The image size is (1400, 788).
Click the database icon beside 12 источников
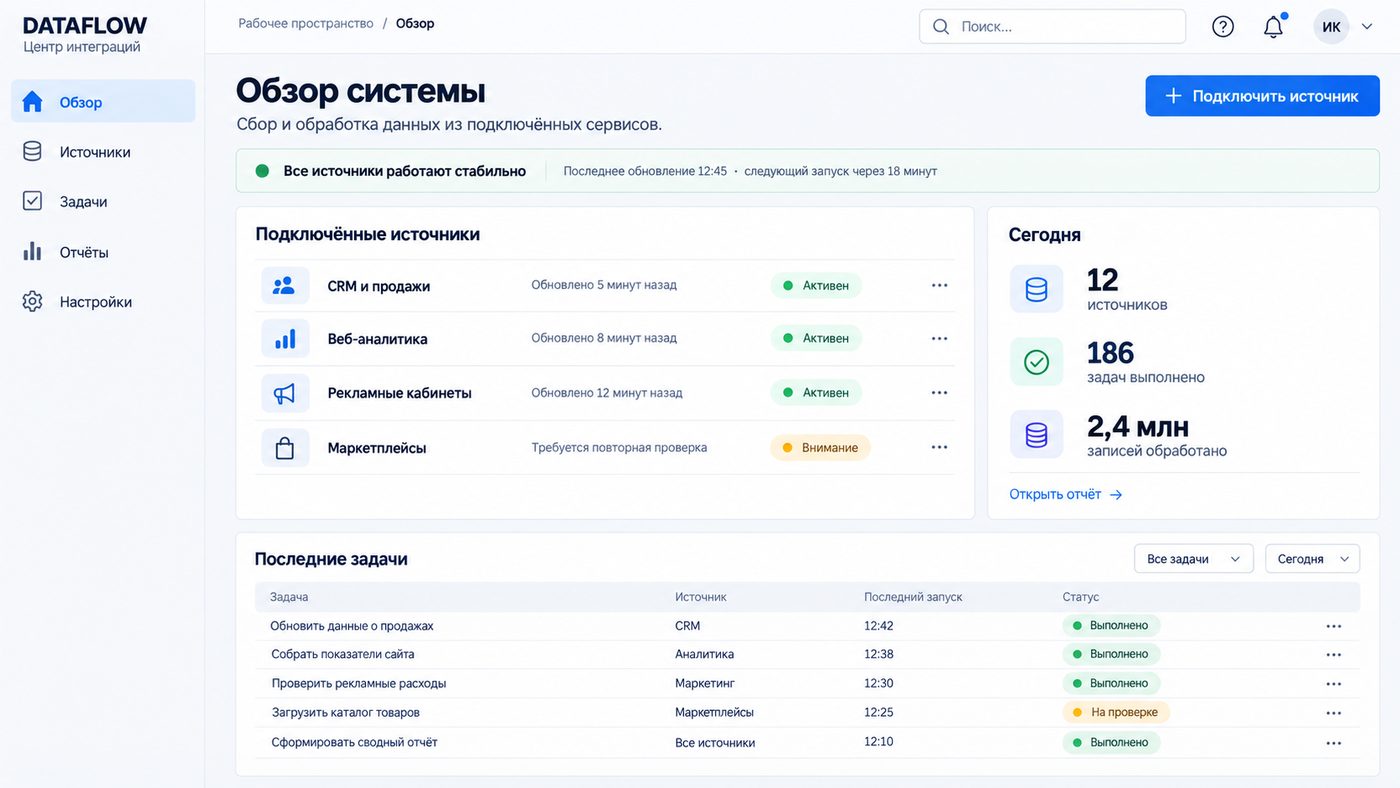[x=1037, y=289]
